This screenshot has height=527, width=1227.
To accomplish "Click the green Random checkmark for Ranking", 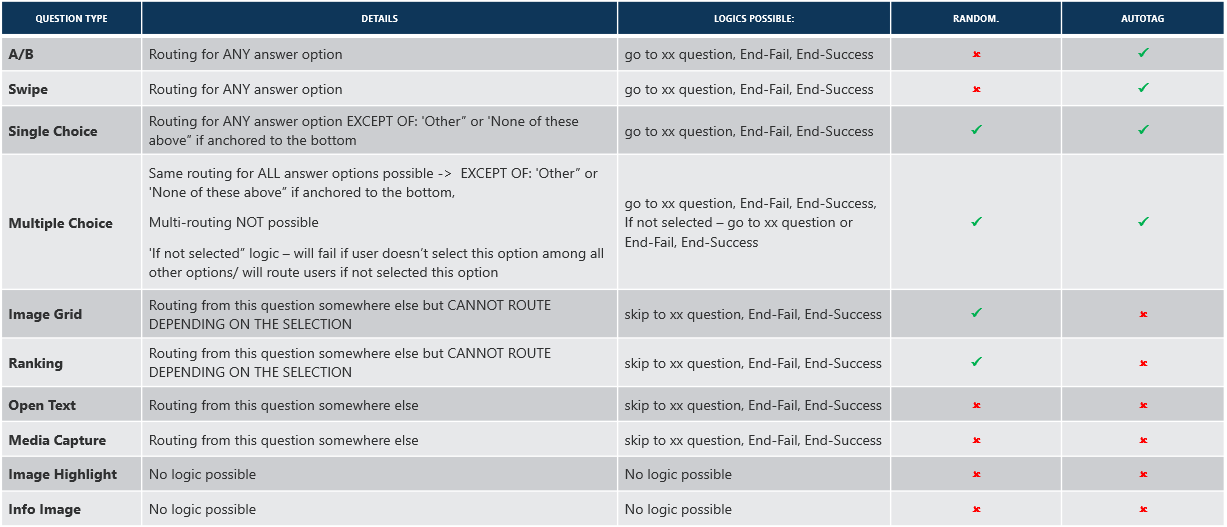I will pos(976,362).
